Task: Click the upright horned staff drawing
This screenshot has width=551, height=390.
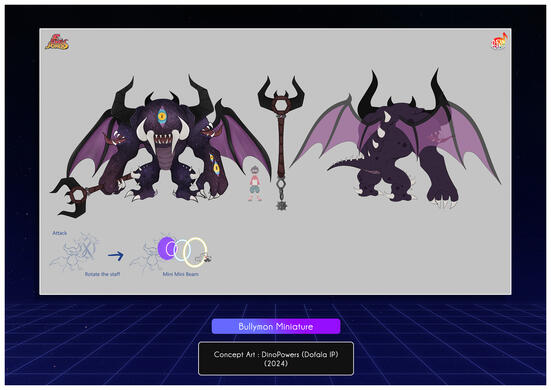Action: pos(281,143)
